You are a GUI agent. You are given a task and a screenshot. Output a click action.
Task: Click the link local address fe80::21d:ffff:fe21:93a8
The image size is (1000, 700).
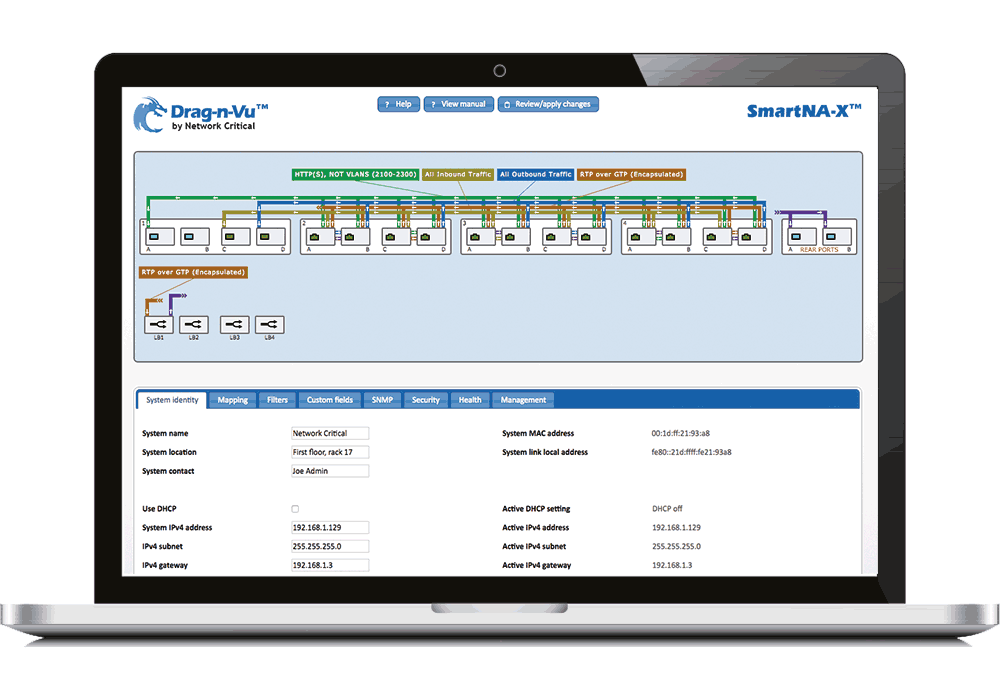click(691, 452)
